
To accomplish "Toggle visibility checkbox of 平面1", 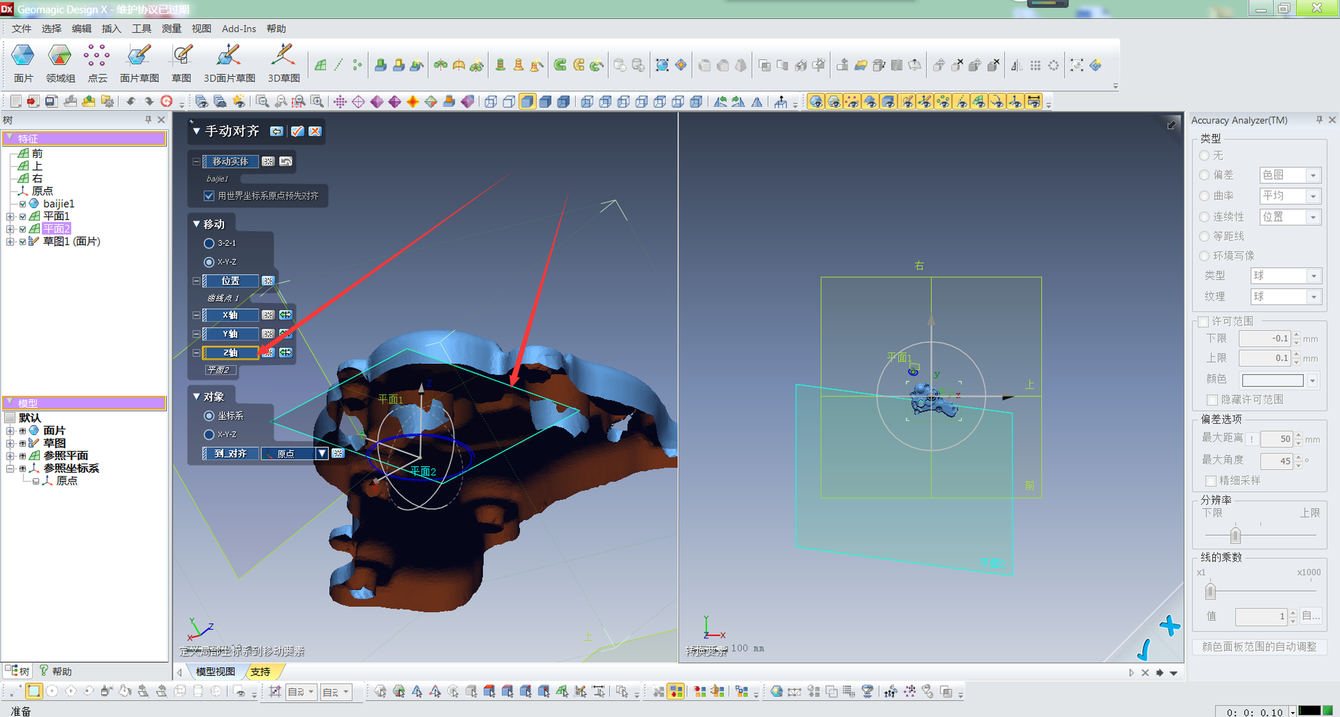I will pyautogui.click(x=23, y=216).
